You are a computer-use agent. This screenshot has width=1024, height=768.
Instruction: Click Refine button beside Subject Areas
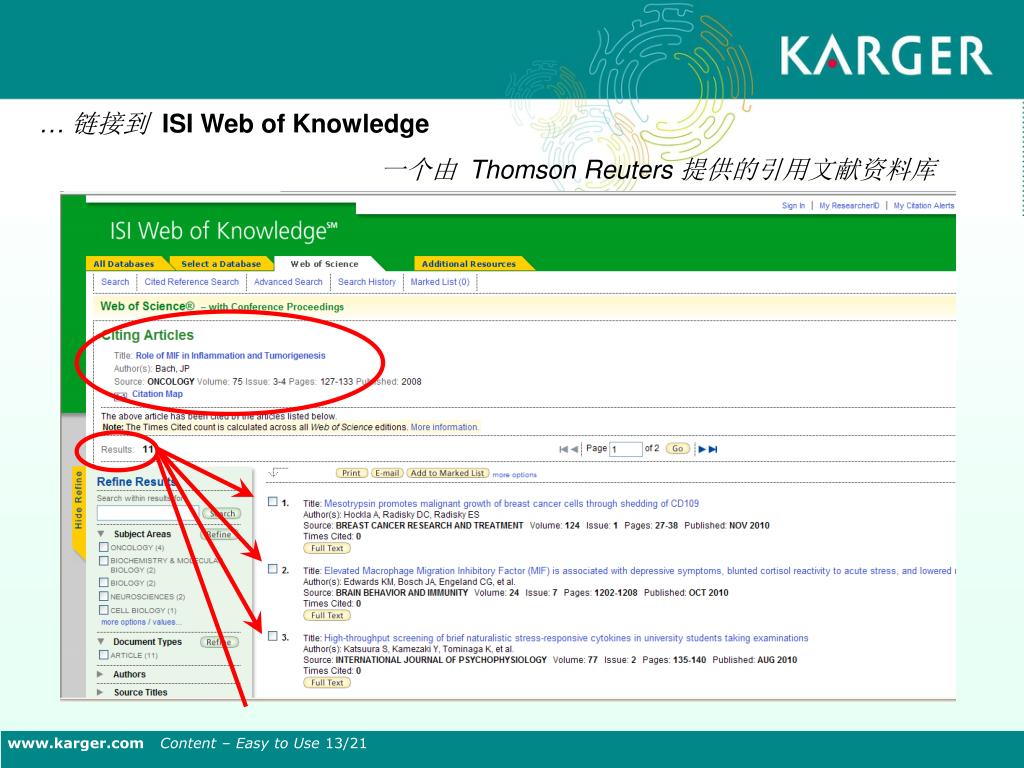219,534
